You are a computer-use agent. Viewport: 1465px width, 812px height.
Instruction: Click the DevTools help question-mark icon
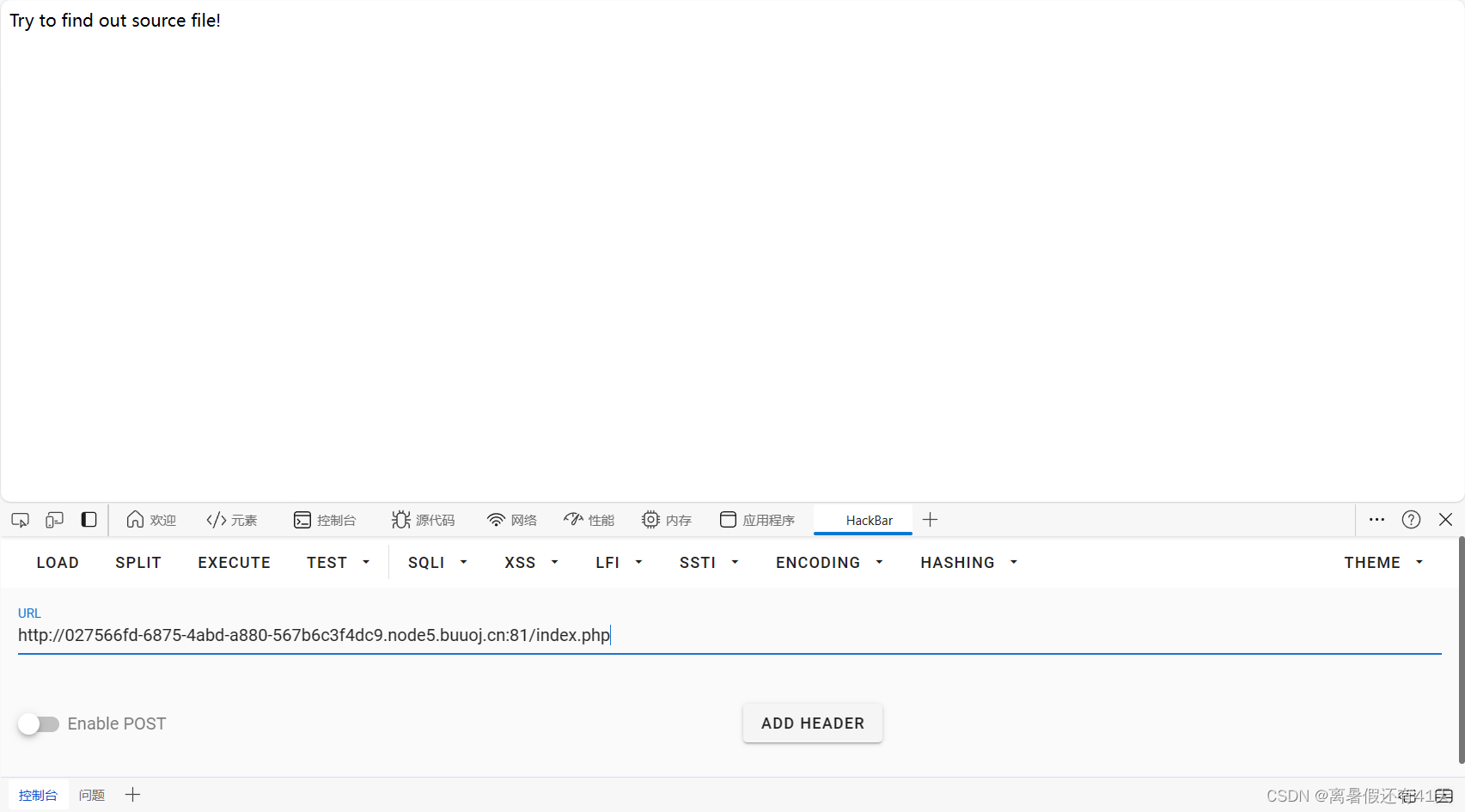pos(1411,520)
